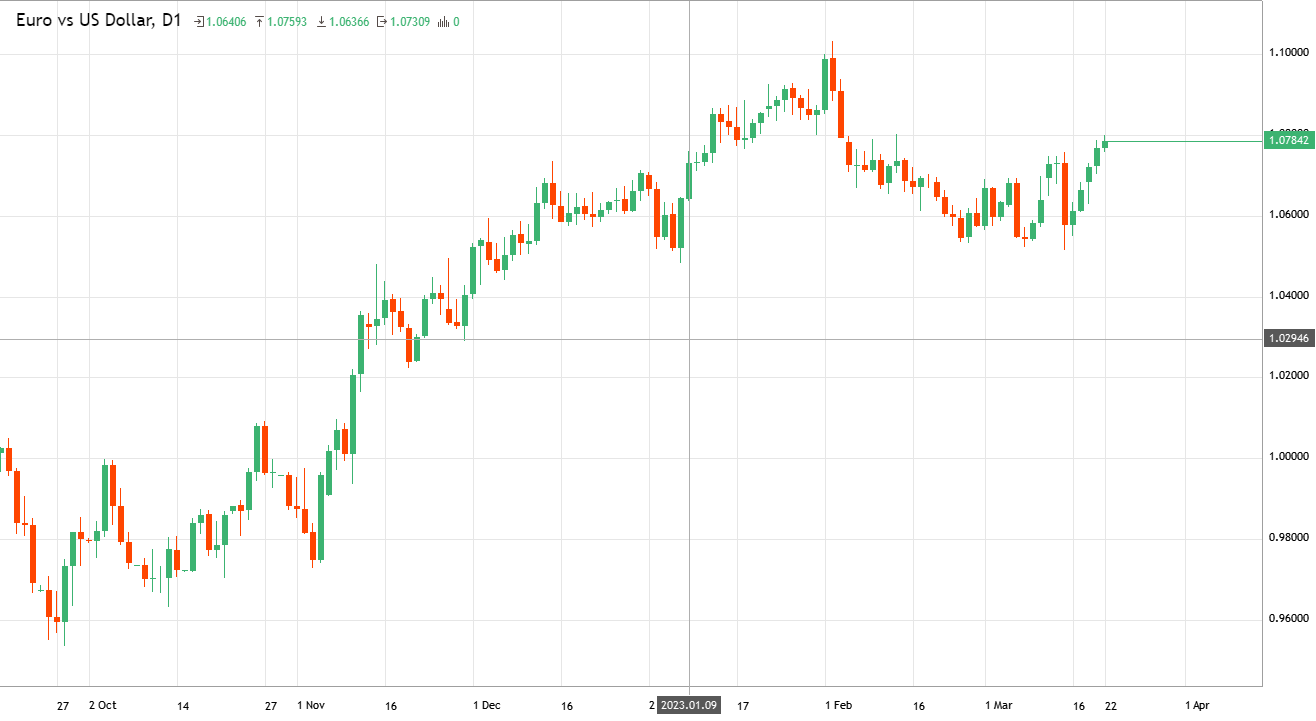Click the close price exit-arrow icon
The height and width of the screenshot is (721, 1316).
381,21
